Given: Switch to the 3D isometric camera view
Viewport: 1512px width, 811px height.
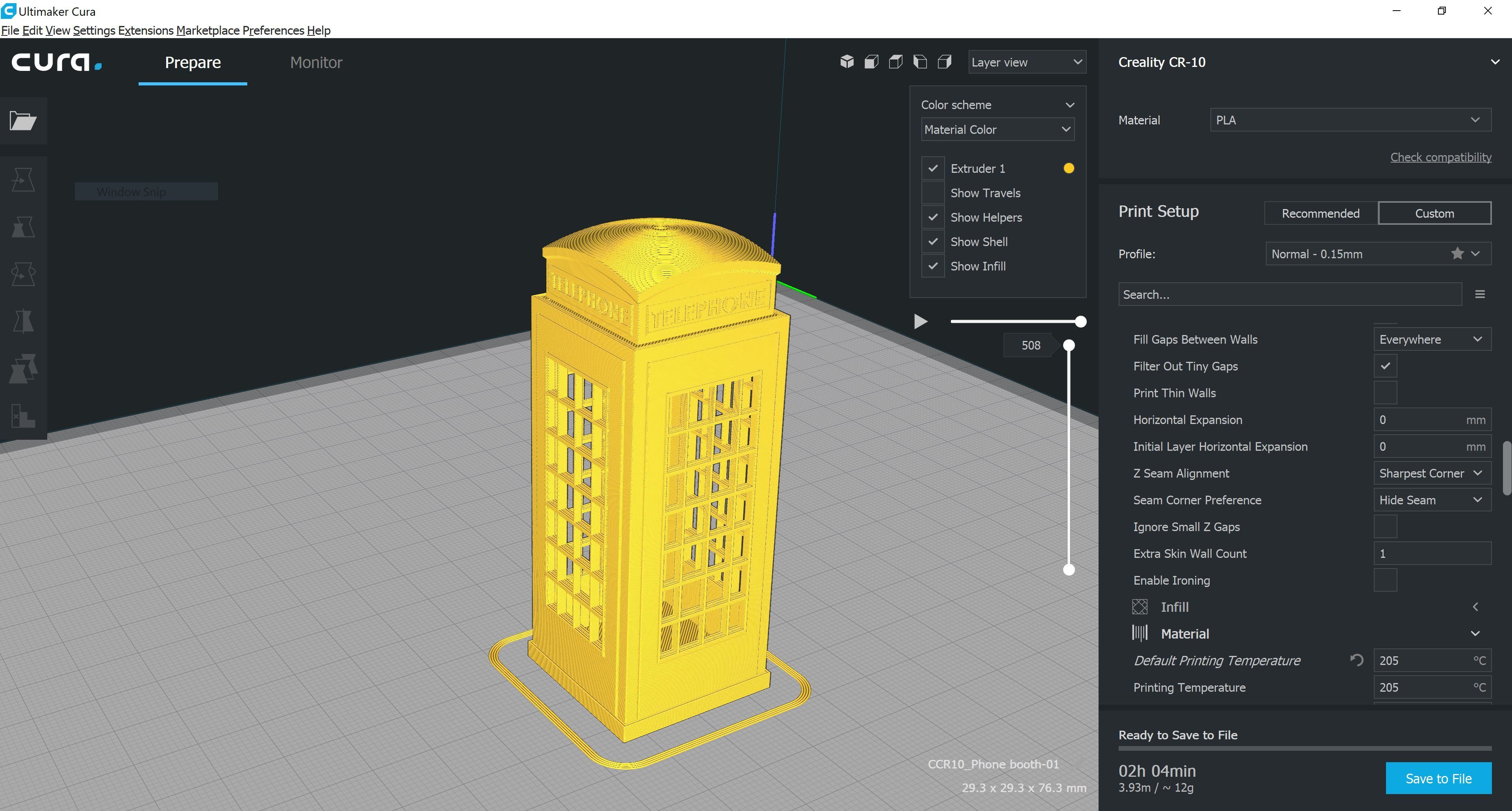Looking at the screenshot, I should (x=847, y=62).
